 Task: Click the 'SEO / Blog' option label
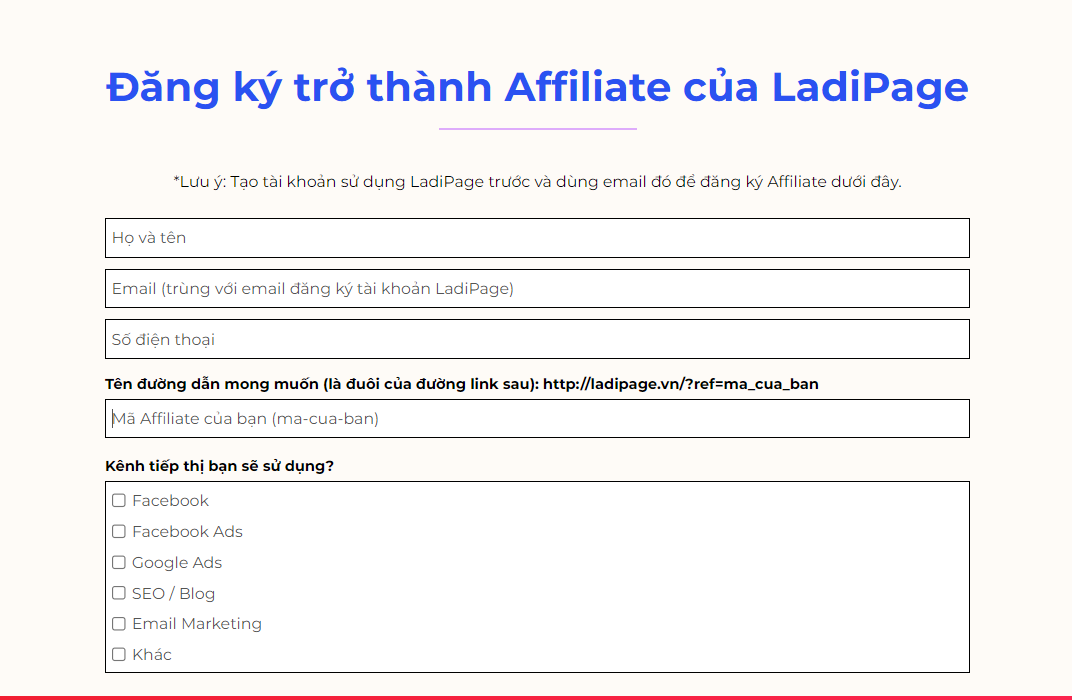coord(174,593)
